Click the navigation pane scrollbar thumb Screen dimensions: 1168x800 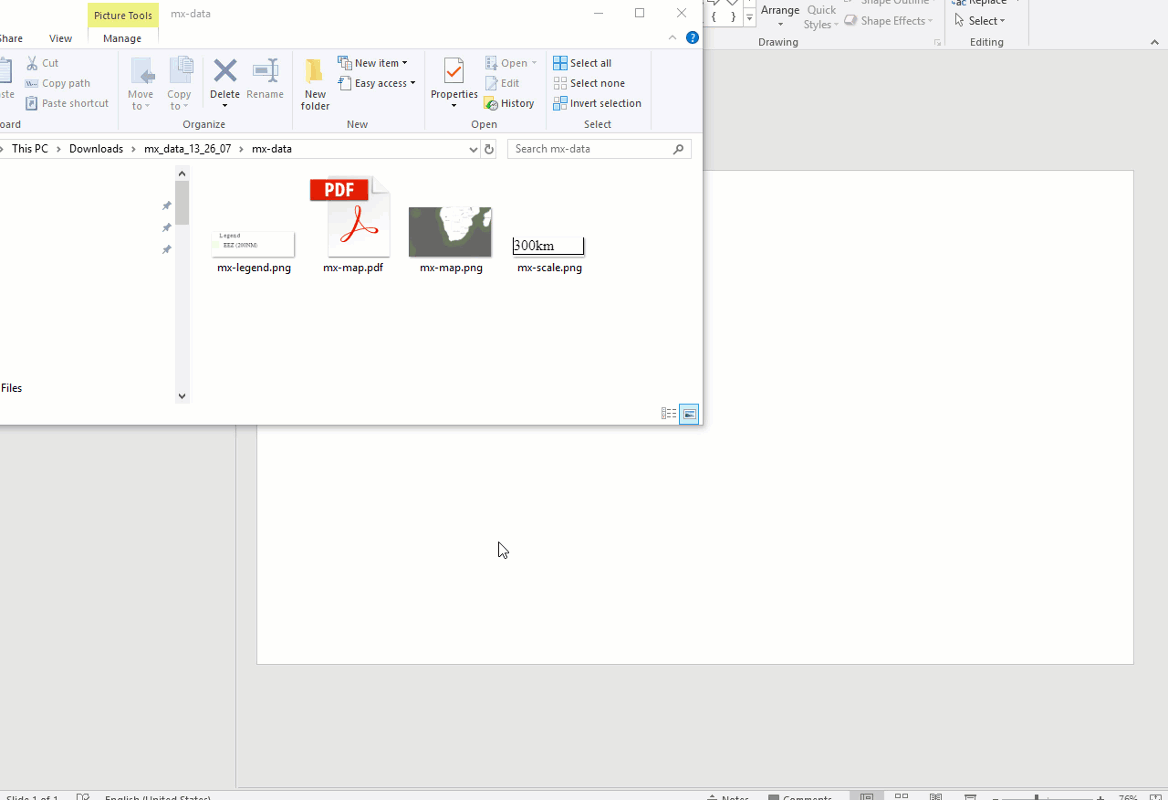pyautogui.click(x=182, y=203)
